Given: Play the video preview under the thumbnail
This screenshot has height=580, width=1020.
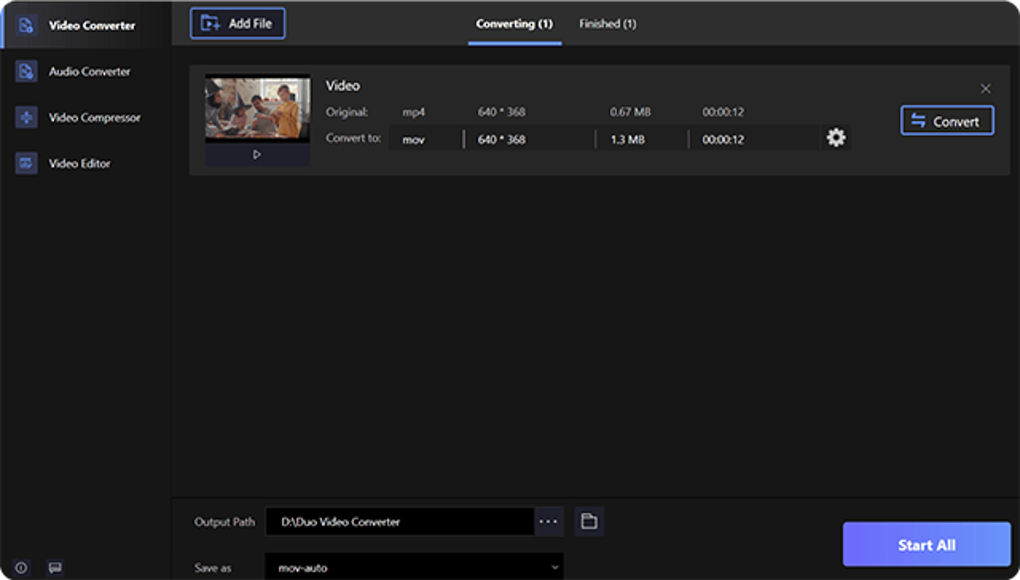Looking at the screenshot, I should coord(257,155).
